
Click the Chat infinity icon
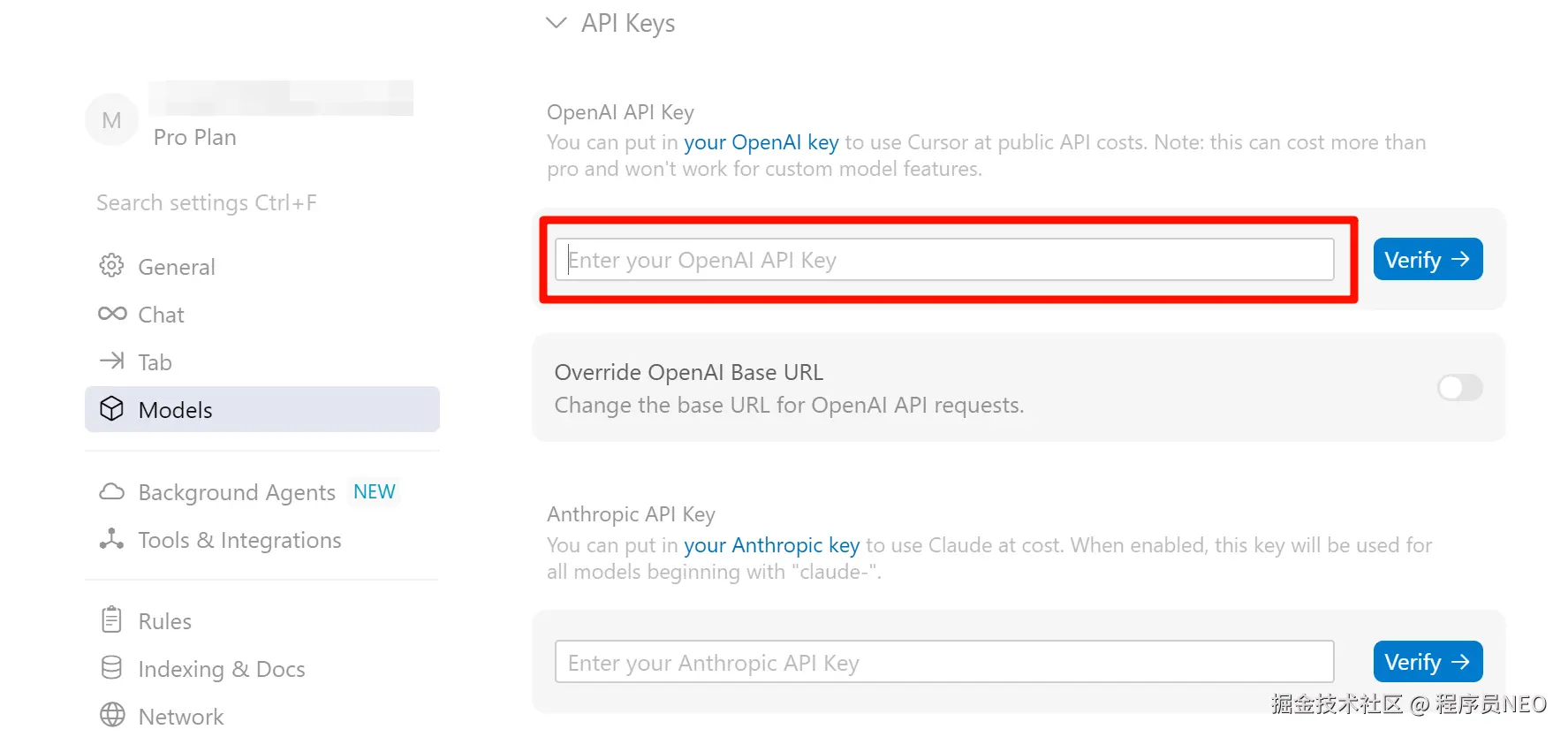[x=112, y=314]
